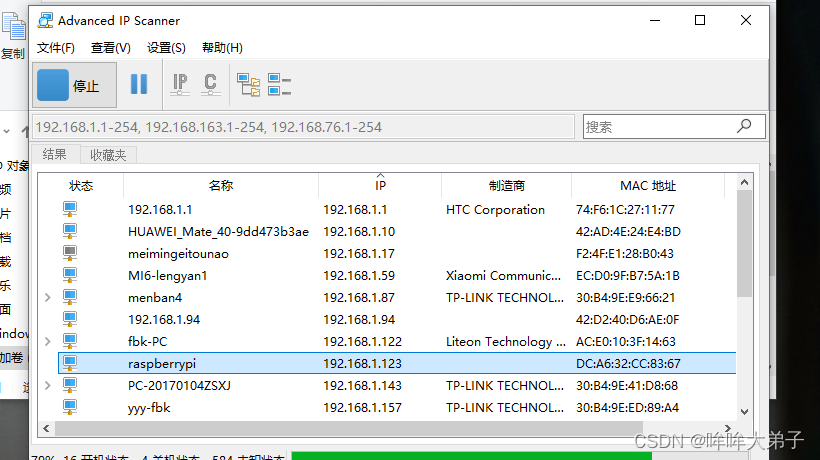This screenshot has width=820, height=460.
Task: Click the status icon of the 192.168.1.1 row
Action: click(70, 209)
